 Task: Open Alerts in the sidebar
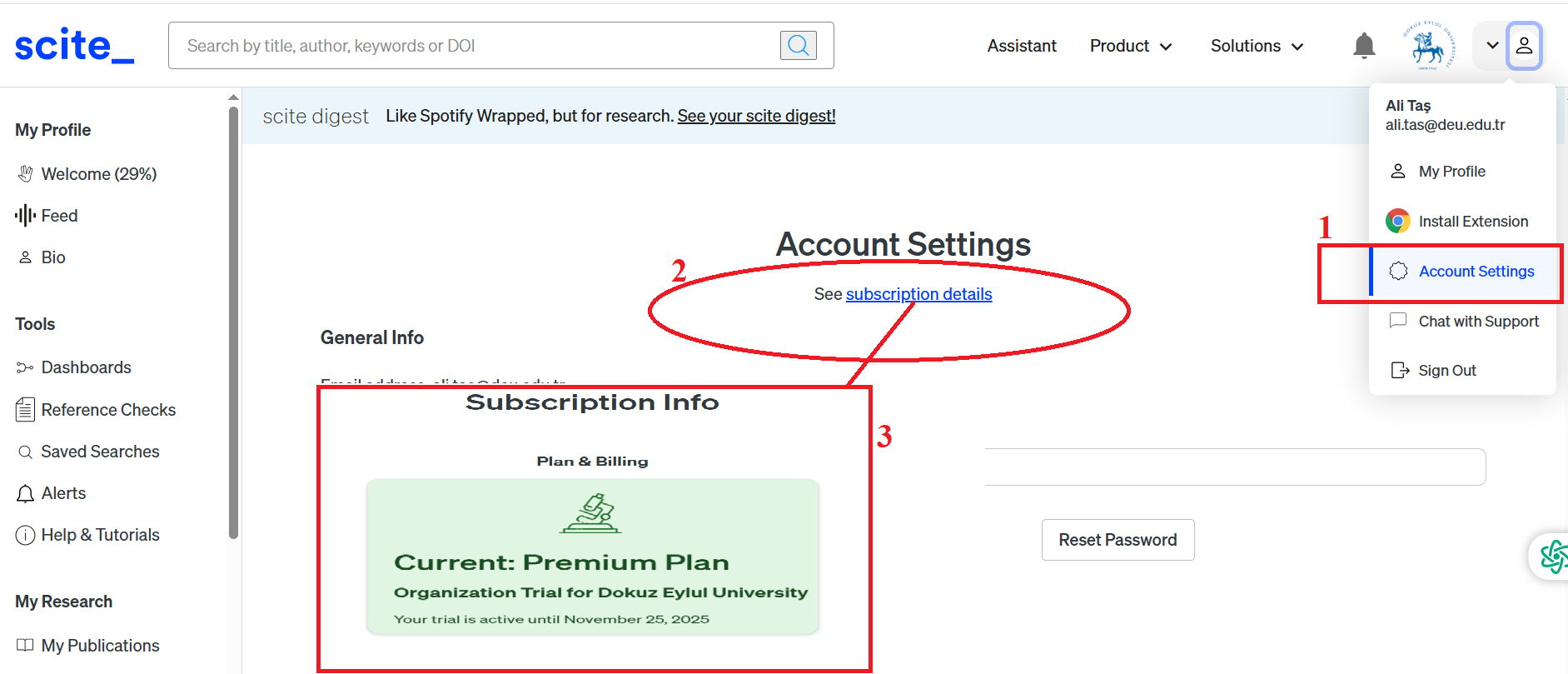click(63, 493)
